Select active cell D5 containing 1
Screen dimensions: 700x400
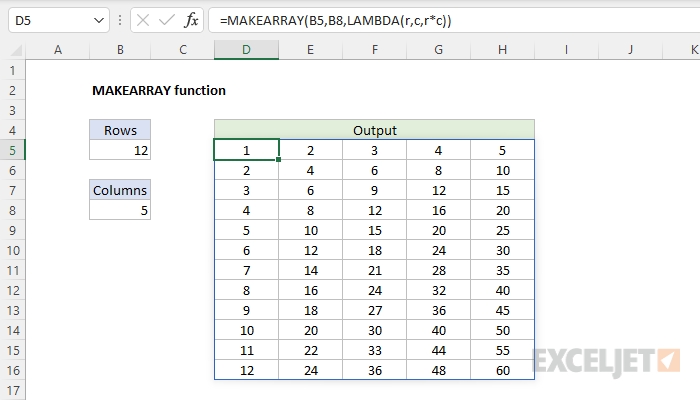click(x=246, y=150)
